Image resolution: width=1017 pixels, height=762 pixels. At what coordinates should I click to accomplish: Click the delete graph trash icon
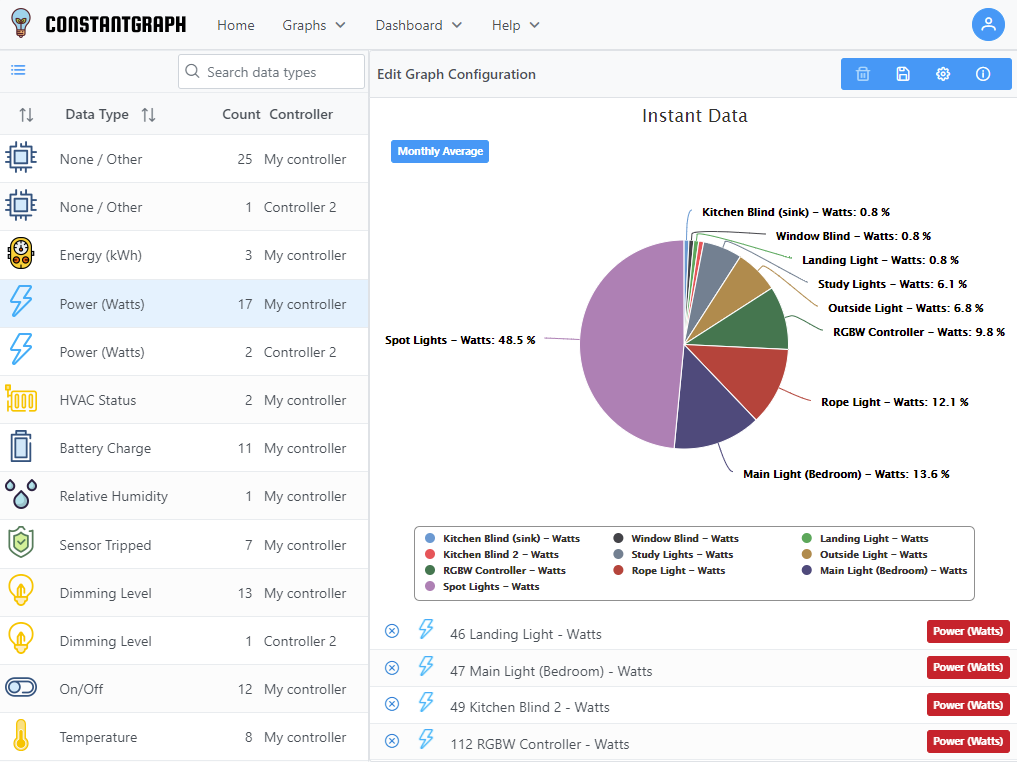click(862, 73)
